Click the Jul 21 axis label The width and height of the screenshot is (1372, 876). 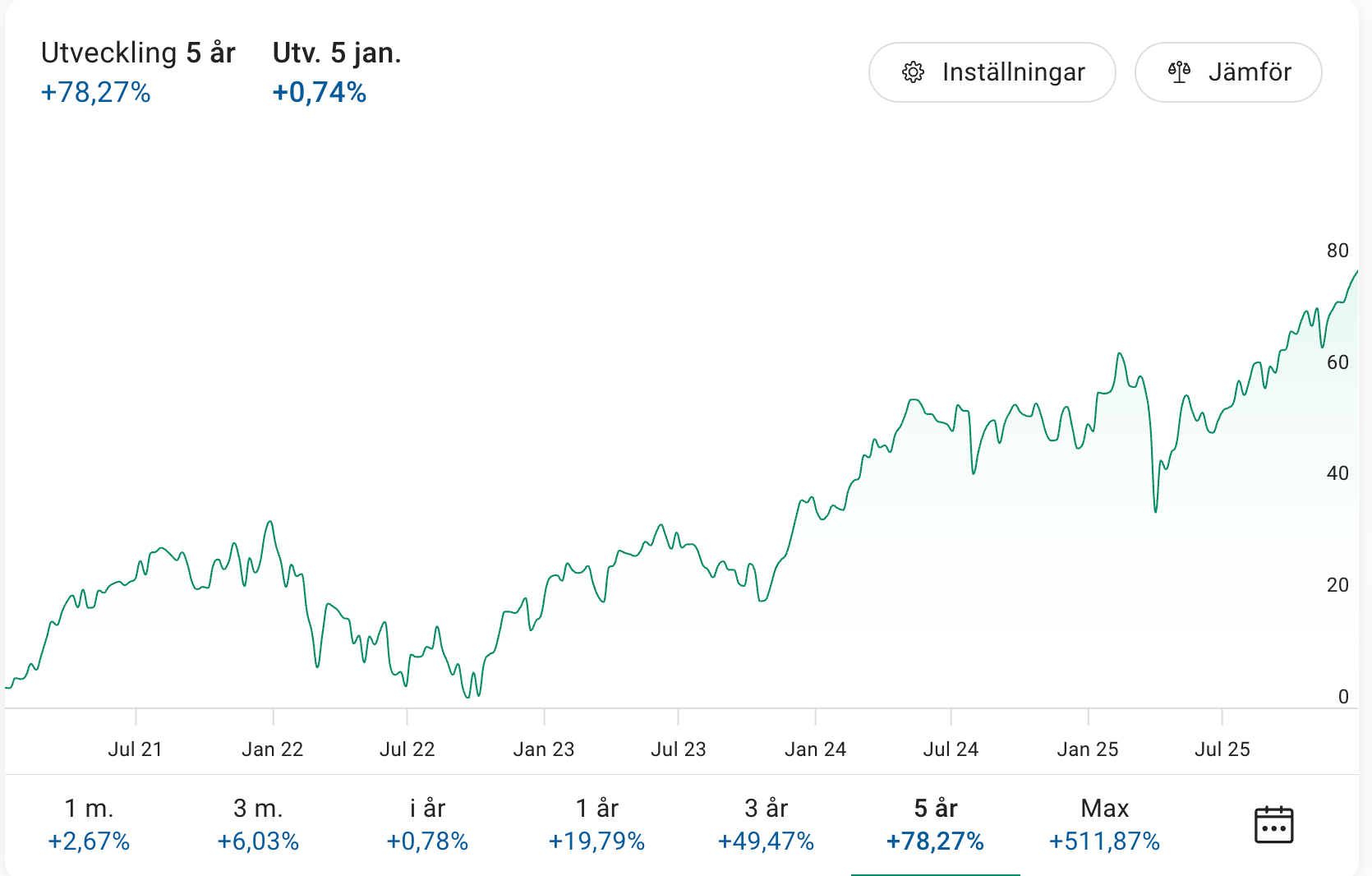point(136,749)
